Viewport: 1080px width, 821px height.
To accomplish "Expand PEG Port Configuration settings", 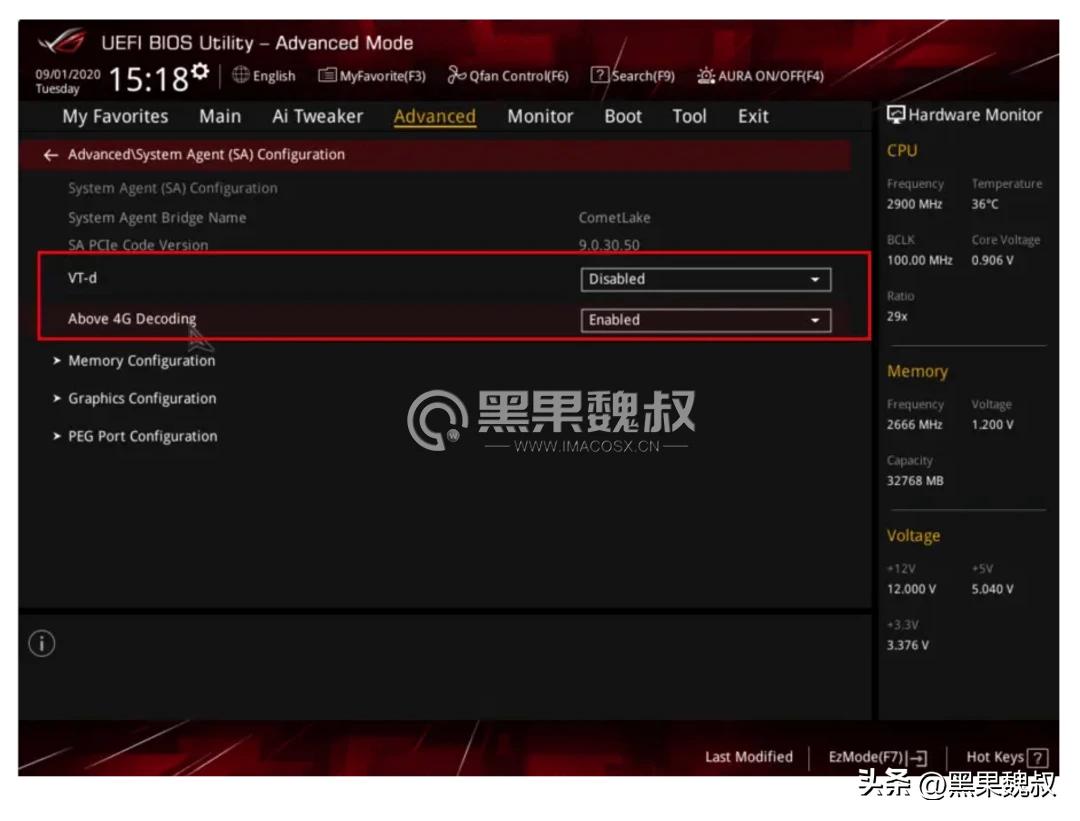I will [141, 436].
